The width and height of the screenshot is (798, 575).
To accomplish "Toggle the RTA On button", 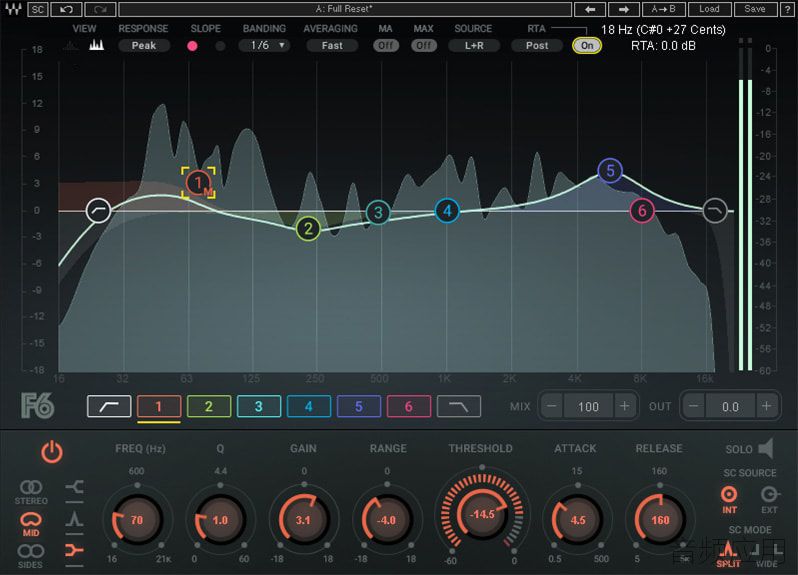I will point(587,46).
